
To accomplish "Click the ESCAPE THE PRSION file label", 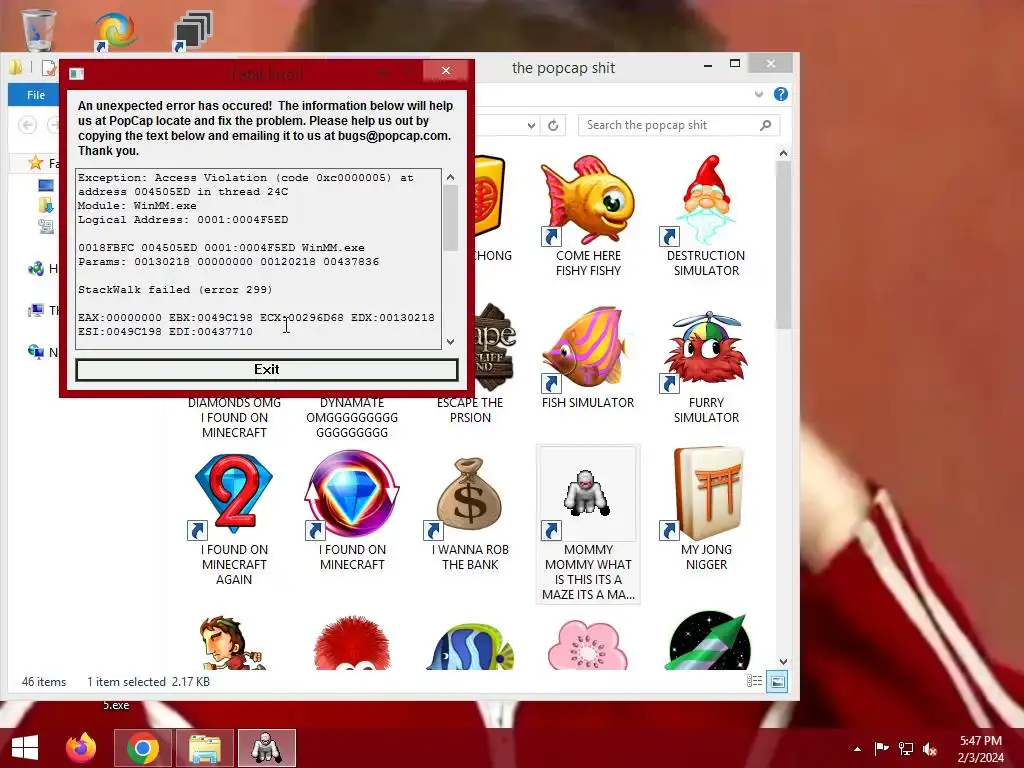I will [x=470, y=410].
